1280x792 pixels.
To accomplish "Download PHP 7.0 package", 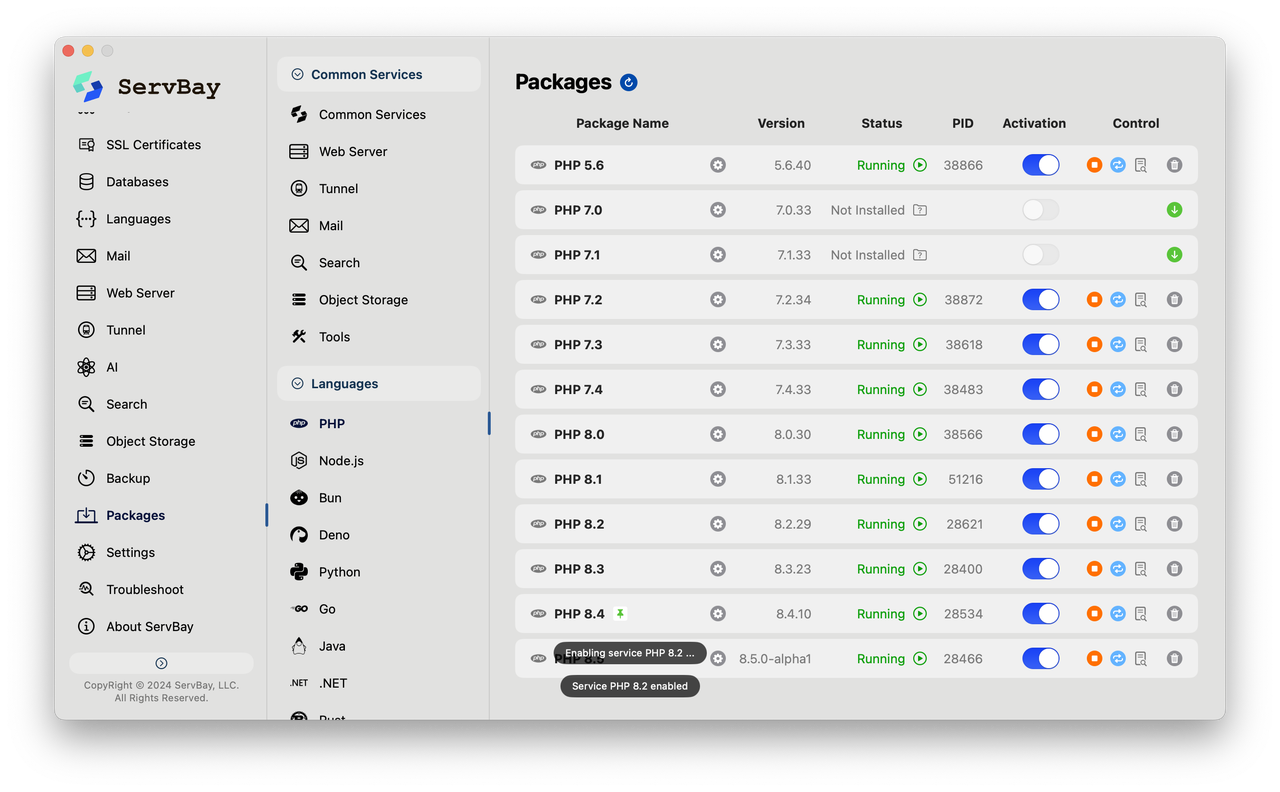I will tap(1174, 210).
